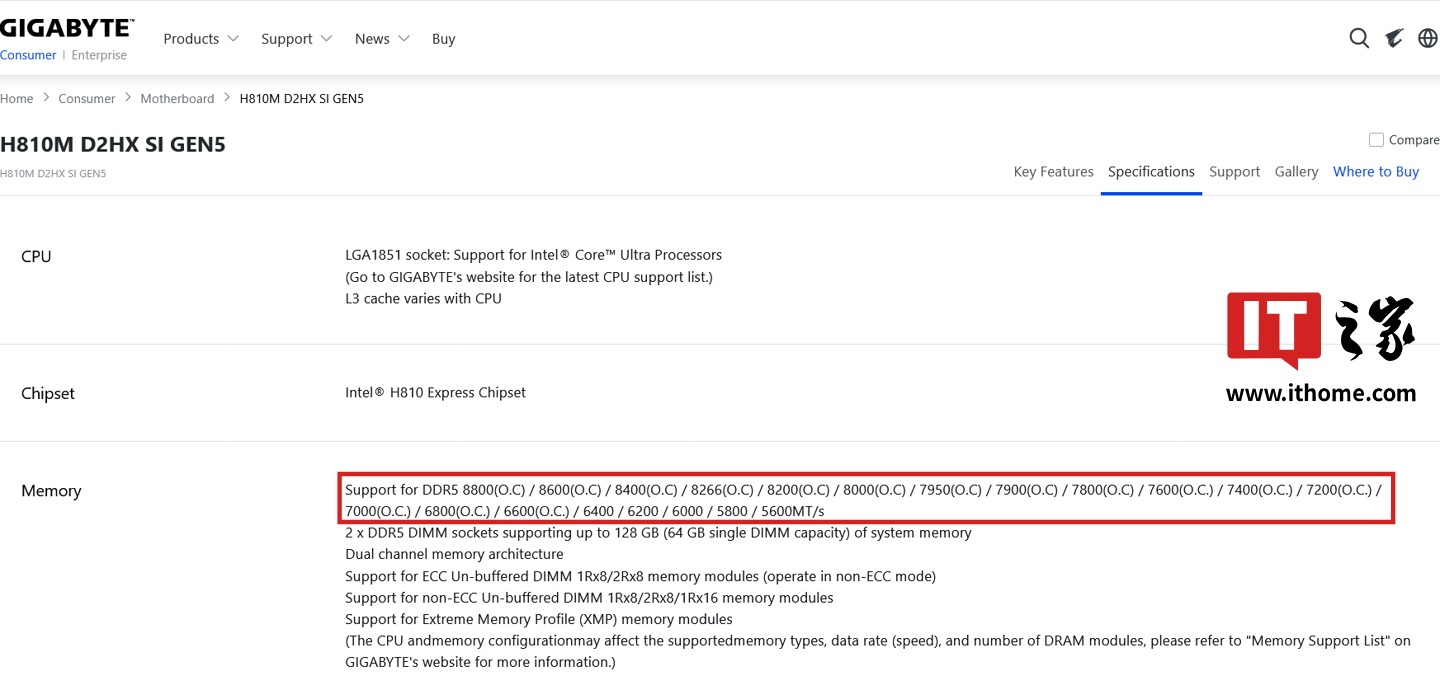Click Consumer in the breadcrumb trail
This screenshot has width=1440, height=690.
(x=87, y=99)
